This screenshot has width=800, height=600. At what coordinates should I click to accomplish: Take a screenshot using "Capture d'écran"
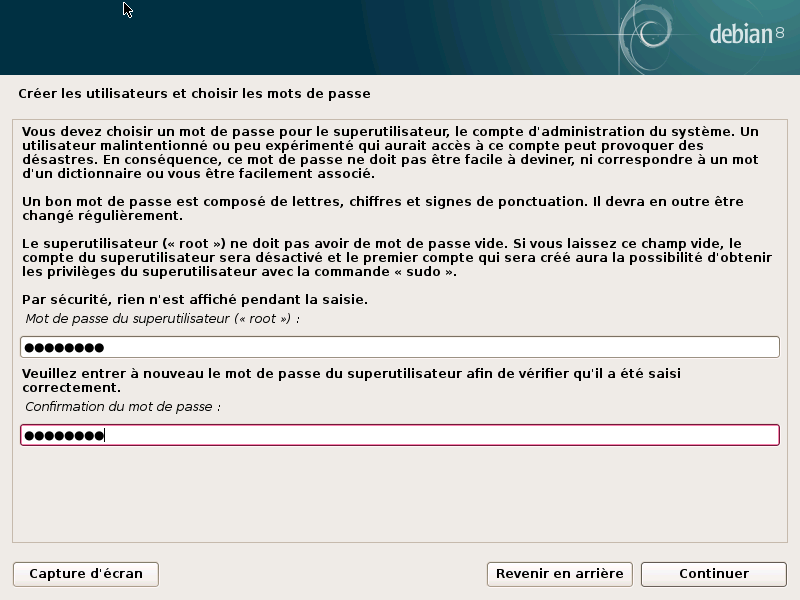click(85, 574)
